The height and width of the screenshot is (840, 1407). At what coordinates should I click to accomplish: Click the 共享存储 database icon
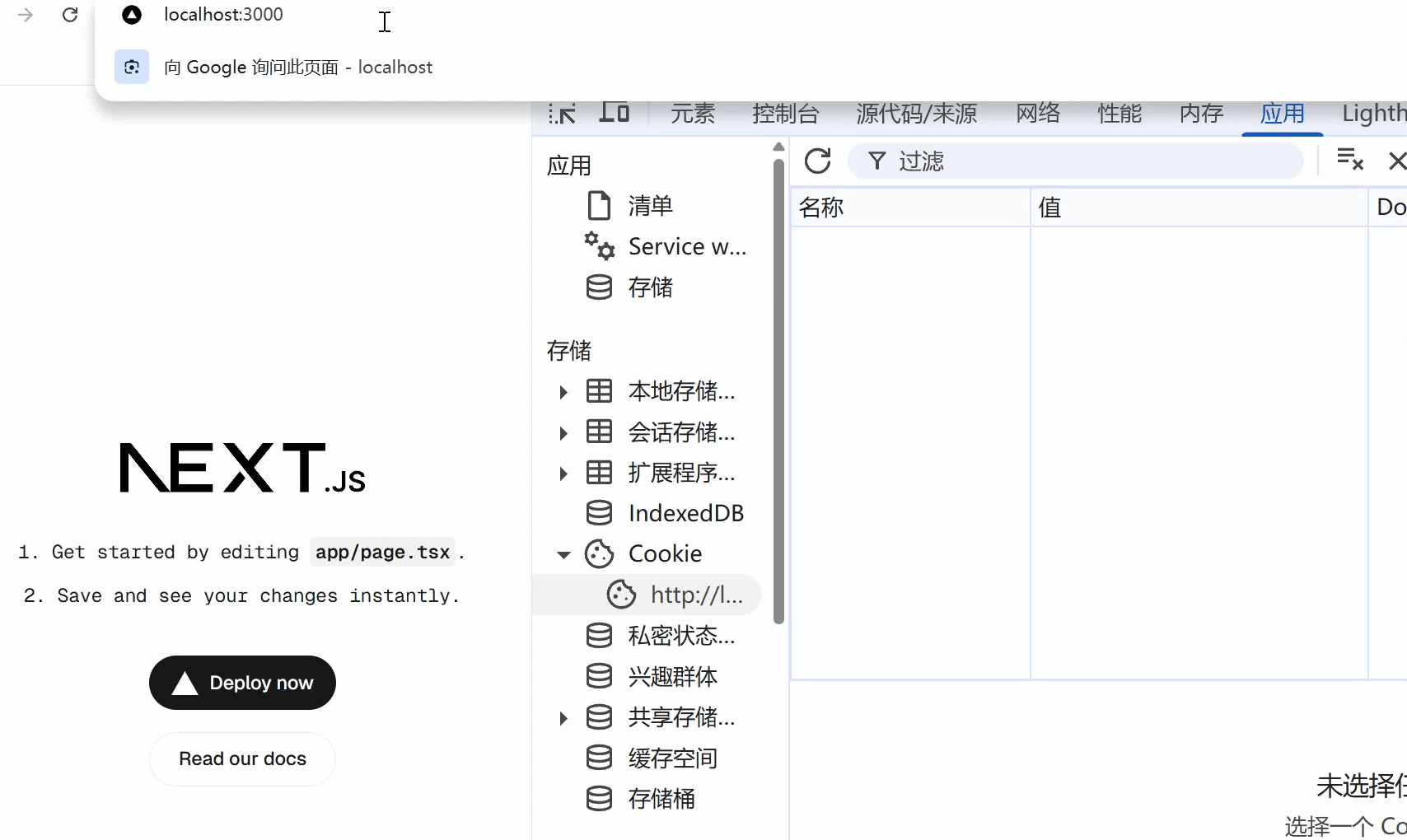click(x=599, y=717)
